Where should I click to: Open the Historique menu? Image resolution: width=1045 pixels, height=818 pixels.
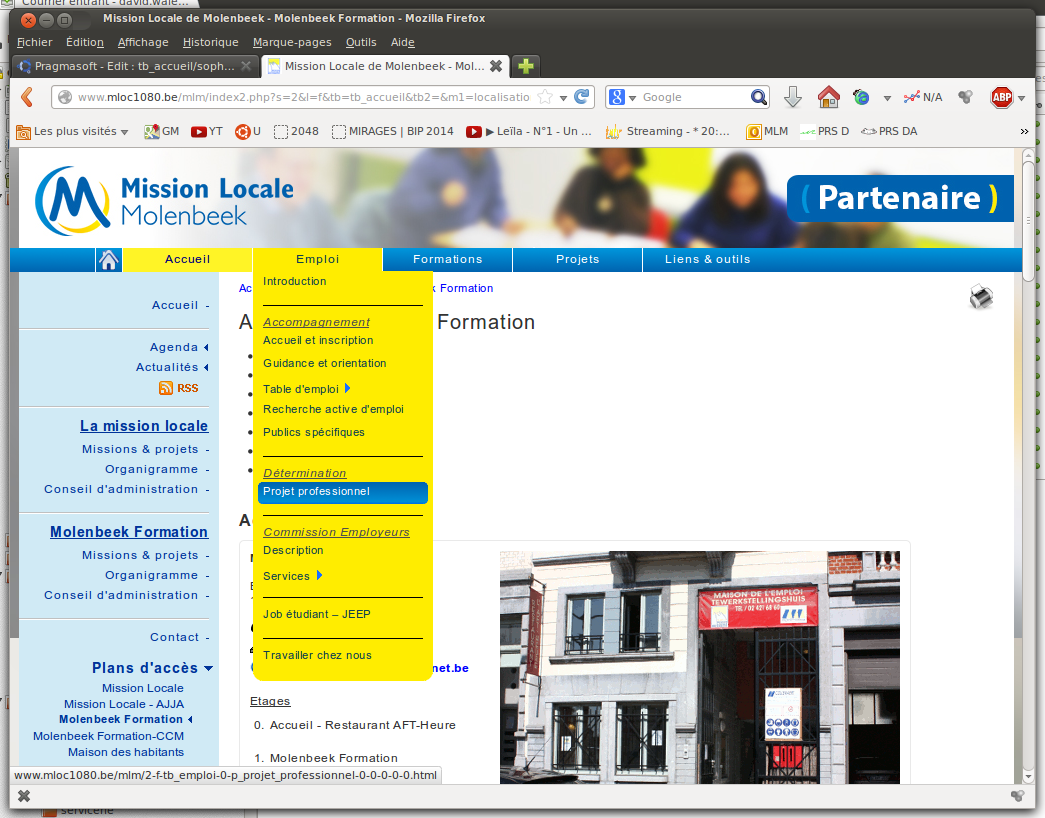click(211, 42)
